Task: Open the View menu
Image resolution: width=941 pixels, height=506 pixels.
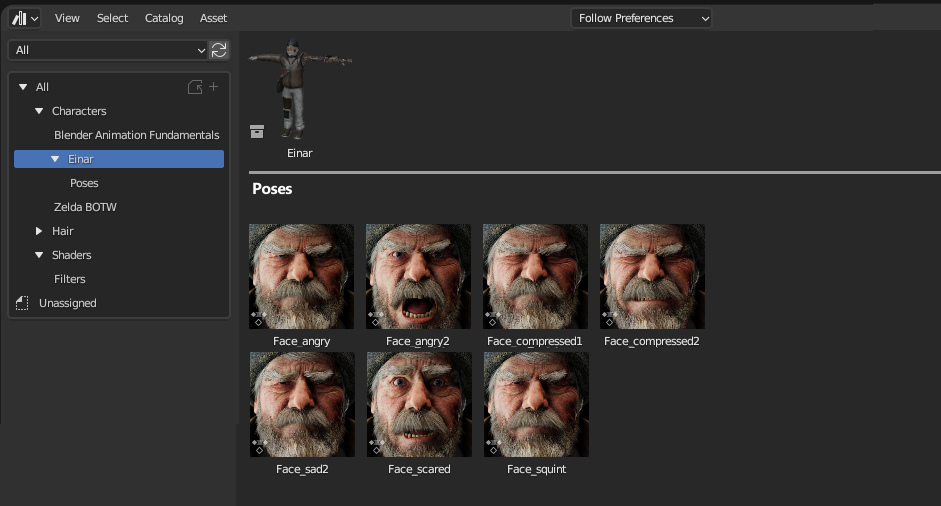Action: 67,18
